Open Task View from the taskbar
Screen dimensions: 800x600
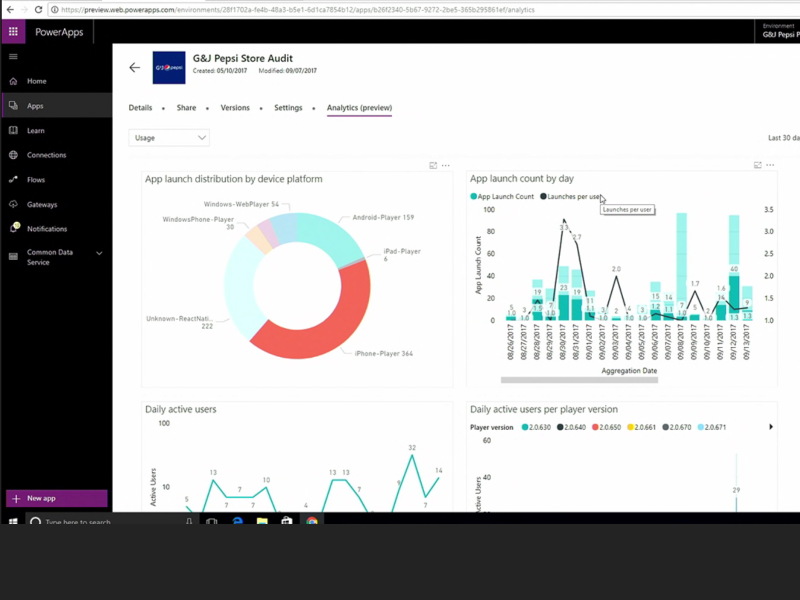coord(211,521)
